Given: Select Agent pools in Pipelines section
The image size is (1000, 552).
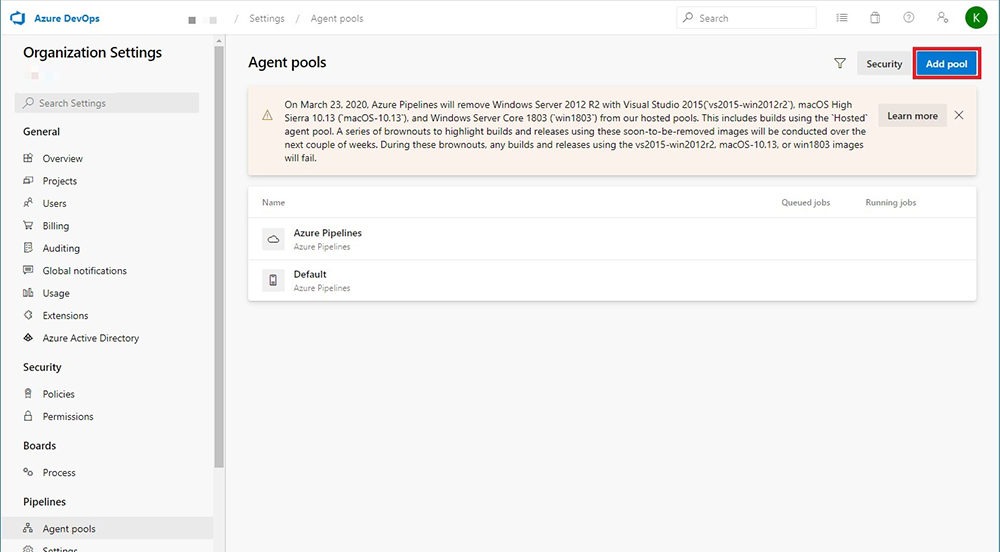Looking at the screenshot, I should [x=107, y=528].
